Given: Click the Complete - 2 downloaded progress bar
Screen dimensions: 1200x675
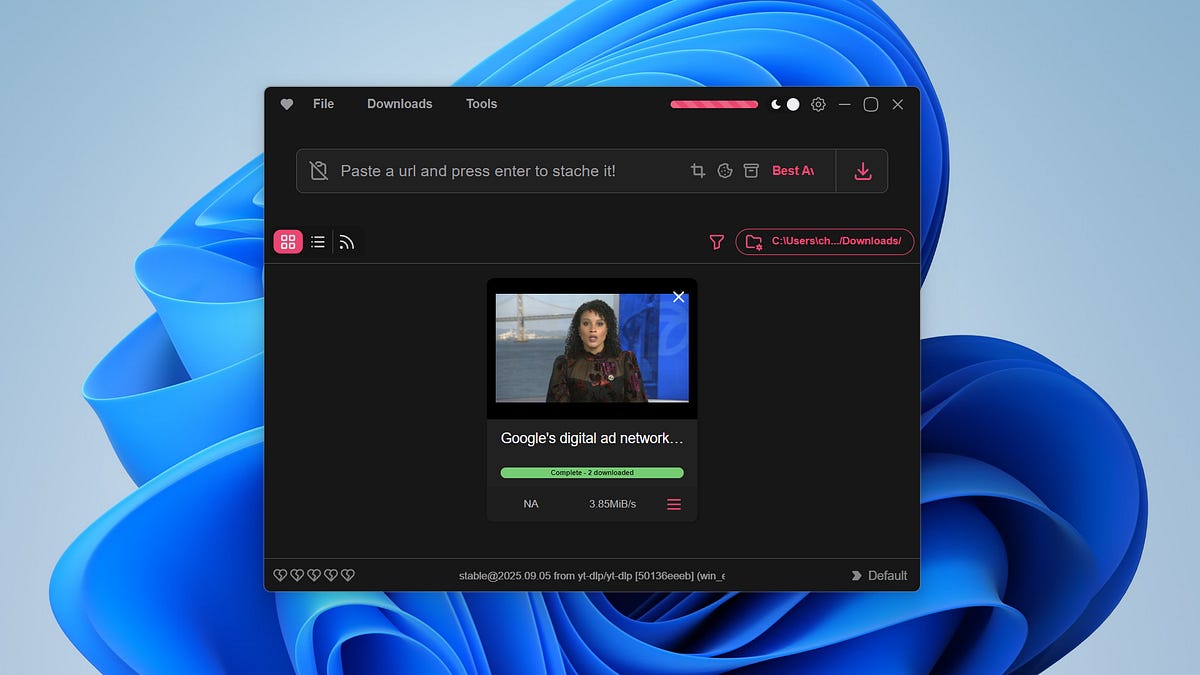Looking at the screenshot, I should (x=592, y=472).
